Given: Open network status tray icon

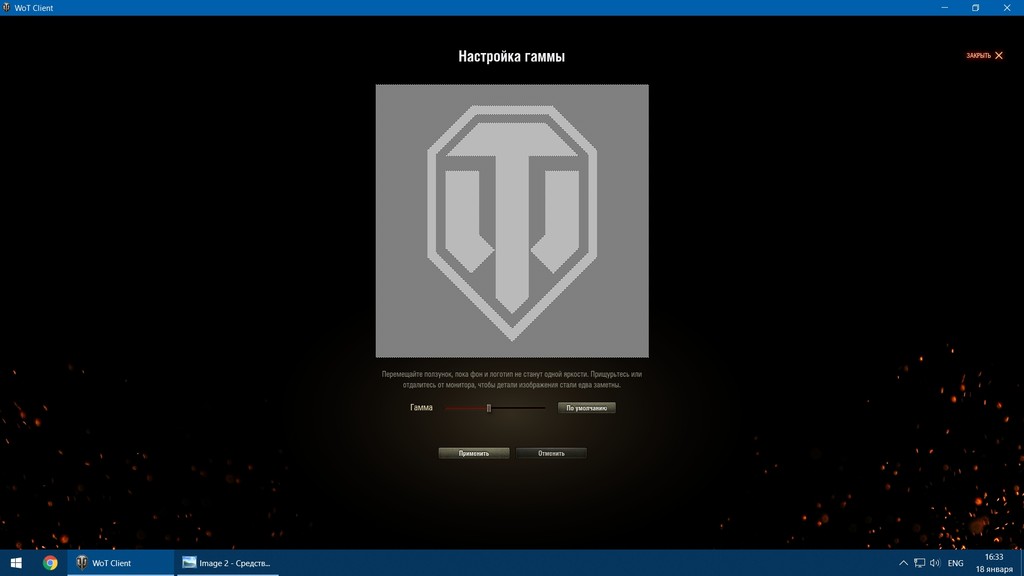Looking at the screenshot, I should [920, 563].
